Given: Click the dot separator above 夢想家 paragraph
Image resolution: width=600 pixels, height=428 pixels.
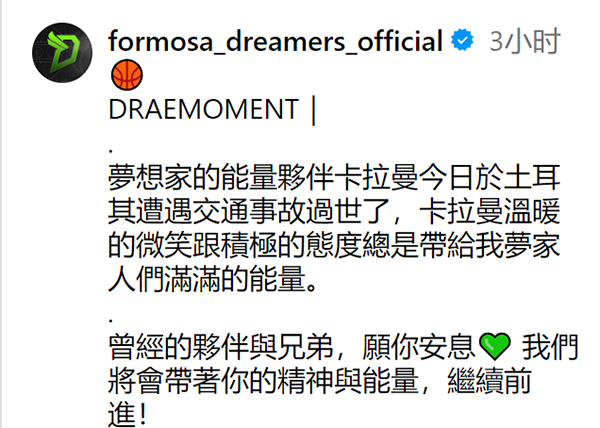Looking at the screenshot, I should tap(111, 151).
